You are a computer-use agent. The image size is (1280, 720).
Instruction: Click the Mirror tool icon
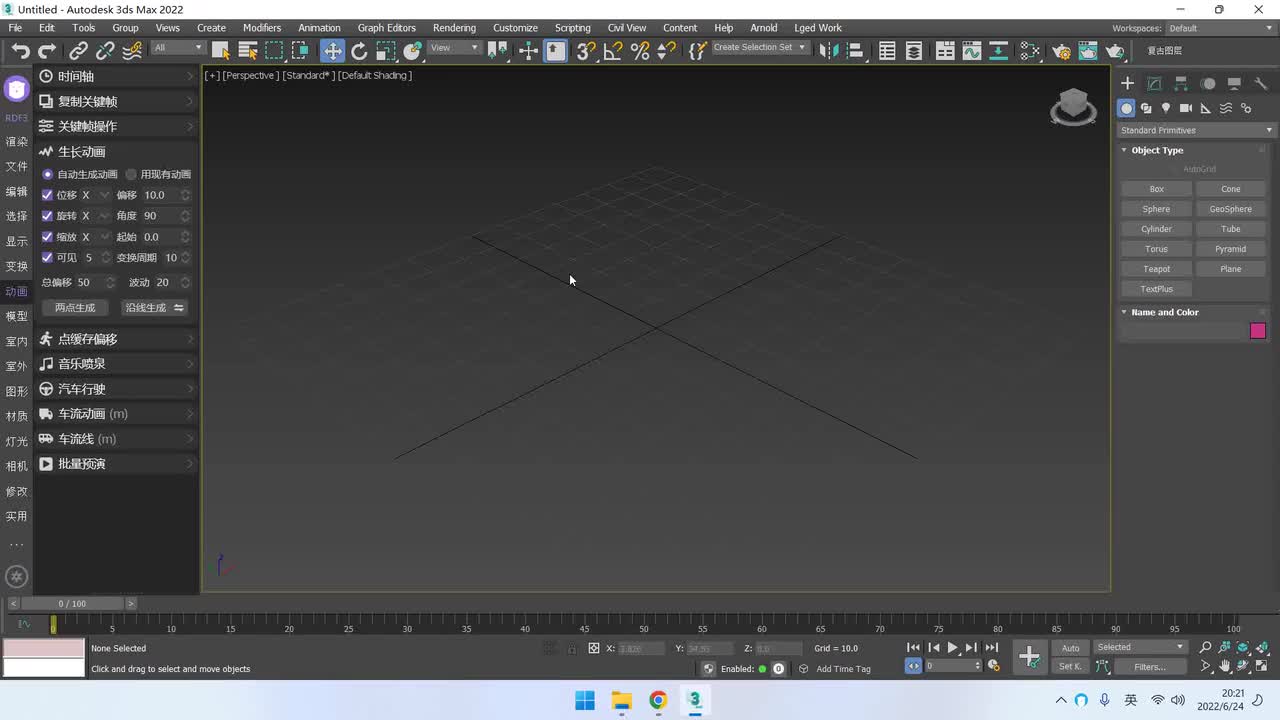tap(828, 51)
